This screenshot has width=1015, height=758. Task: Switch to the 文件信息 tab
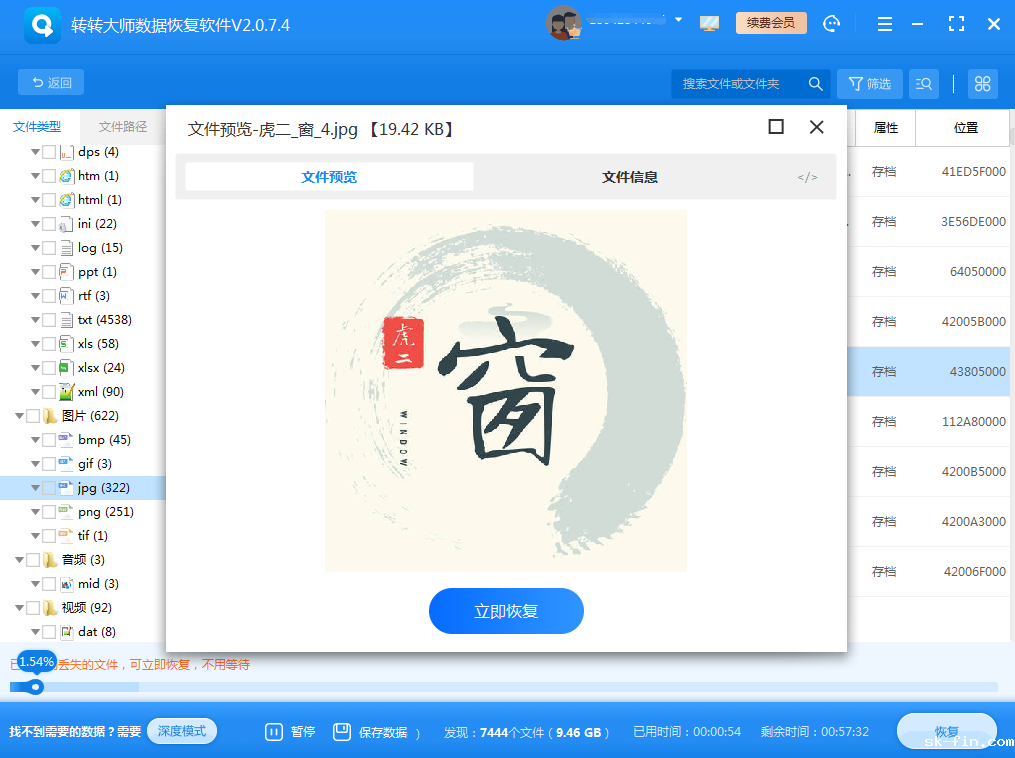pyautogui.click(x=629, y=176)
